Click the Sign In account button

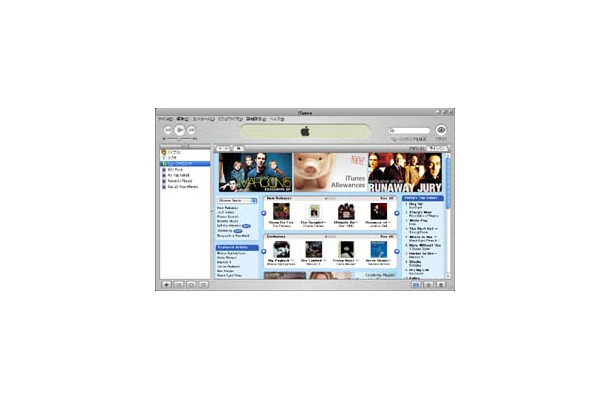coord(437,148)
